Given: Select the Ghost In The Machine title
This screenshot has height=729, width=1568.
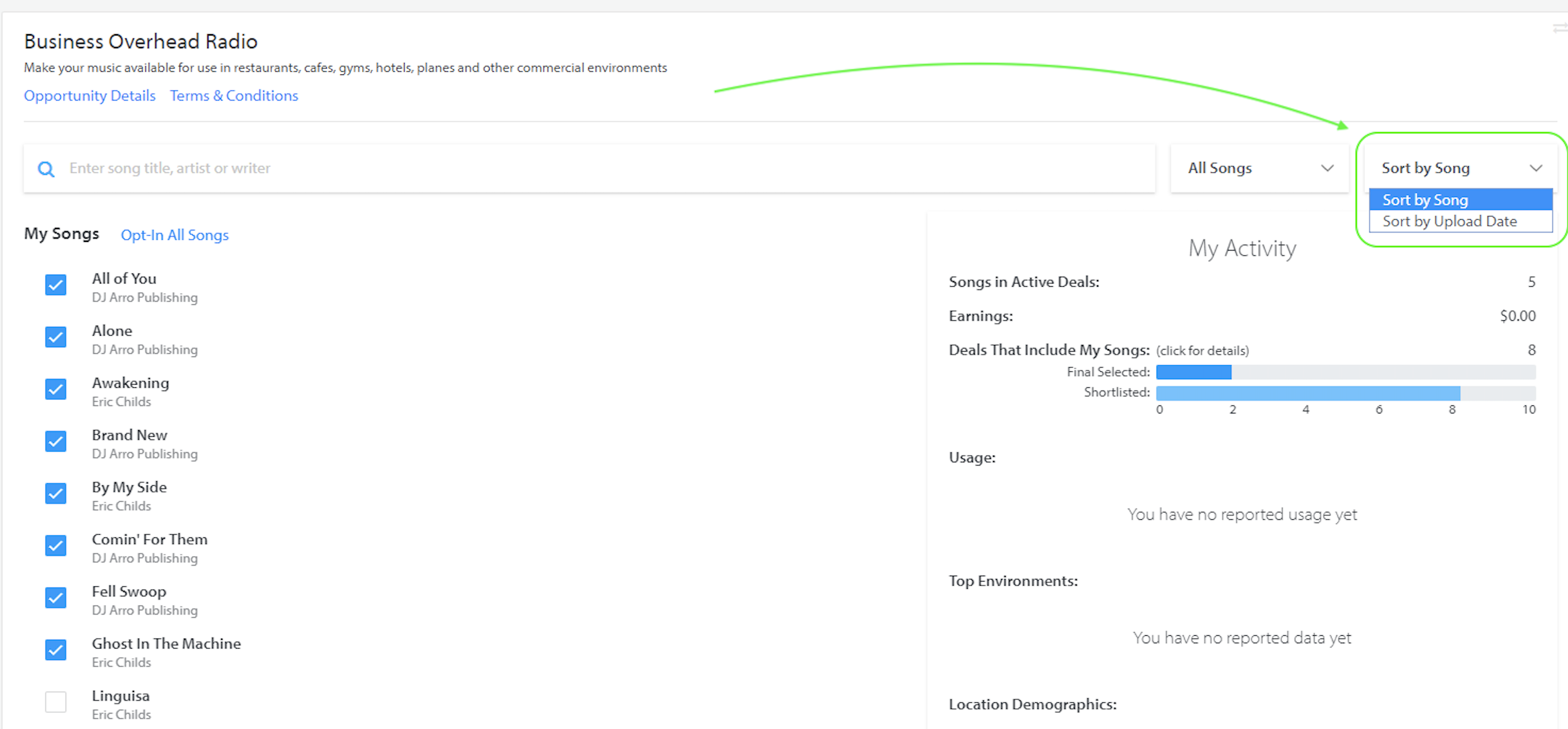Looking at the screenshot, I should coord(166,644).
